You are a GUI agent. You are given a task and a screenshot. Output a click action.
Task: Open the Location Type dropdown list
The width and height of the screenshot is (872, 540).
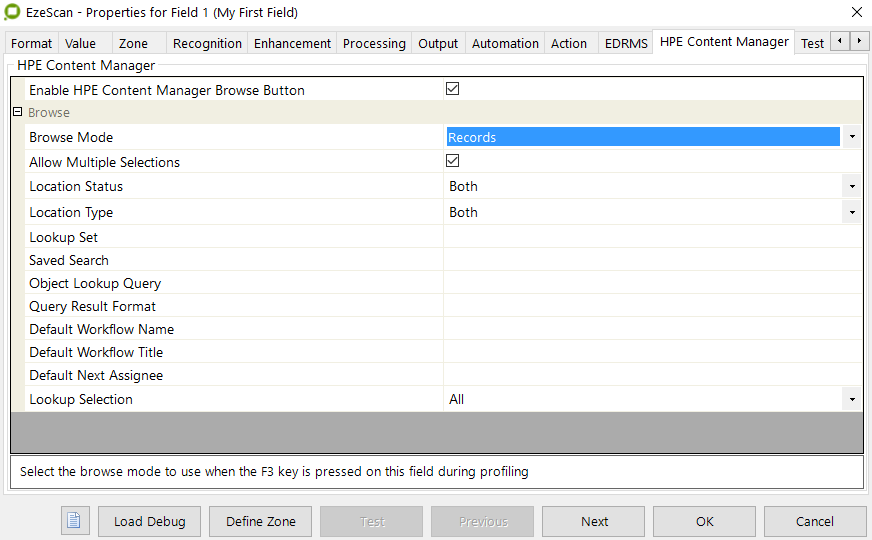851,212
